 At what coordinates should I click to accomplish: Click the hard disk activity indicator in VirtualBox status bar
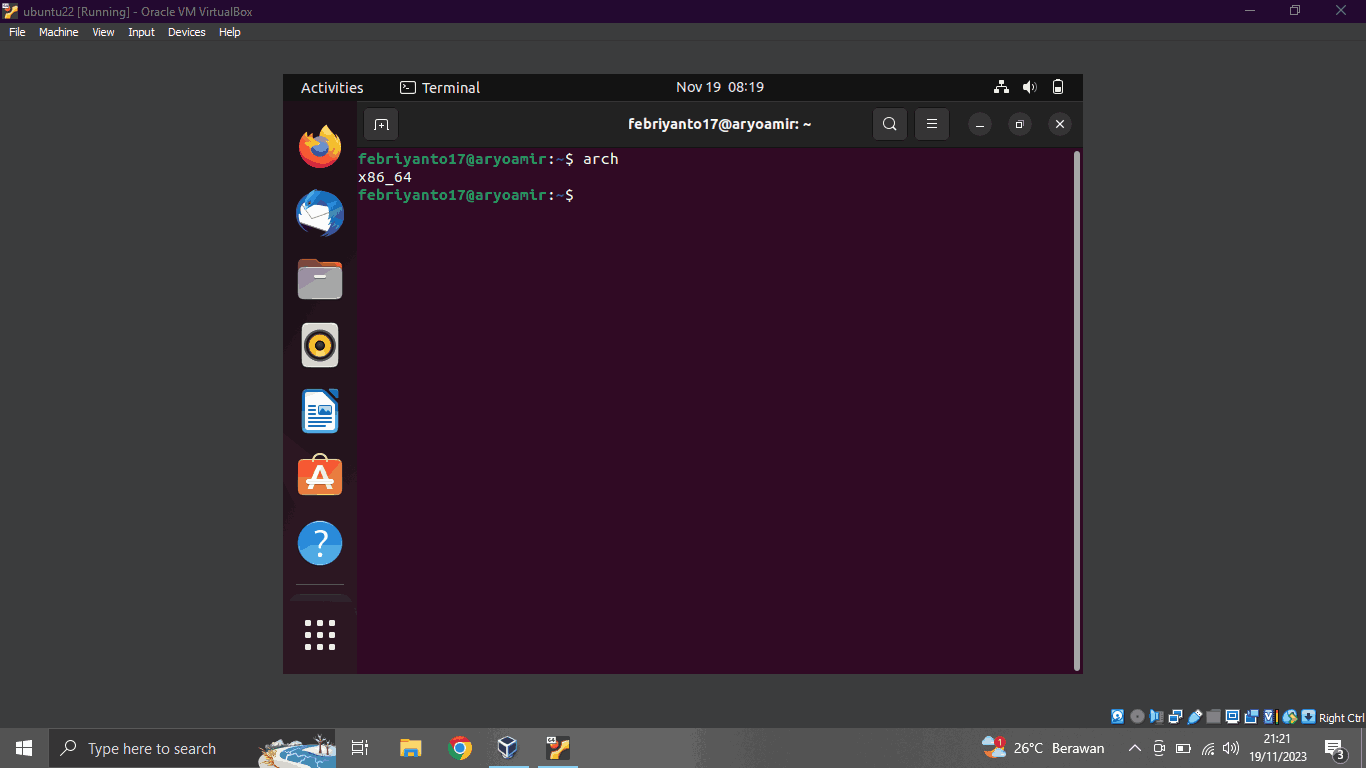1118,717
